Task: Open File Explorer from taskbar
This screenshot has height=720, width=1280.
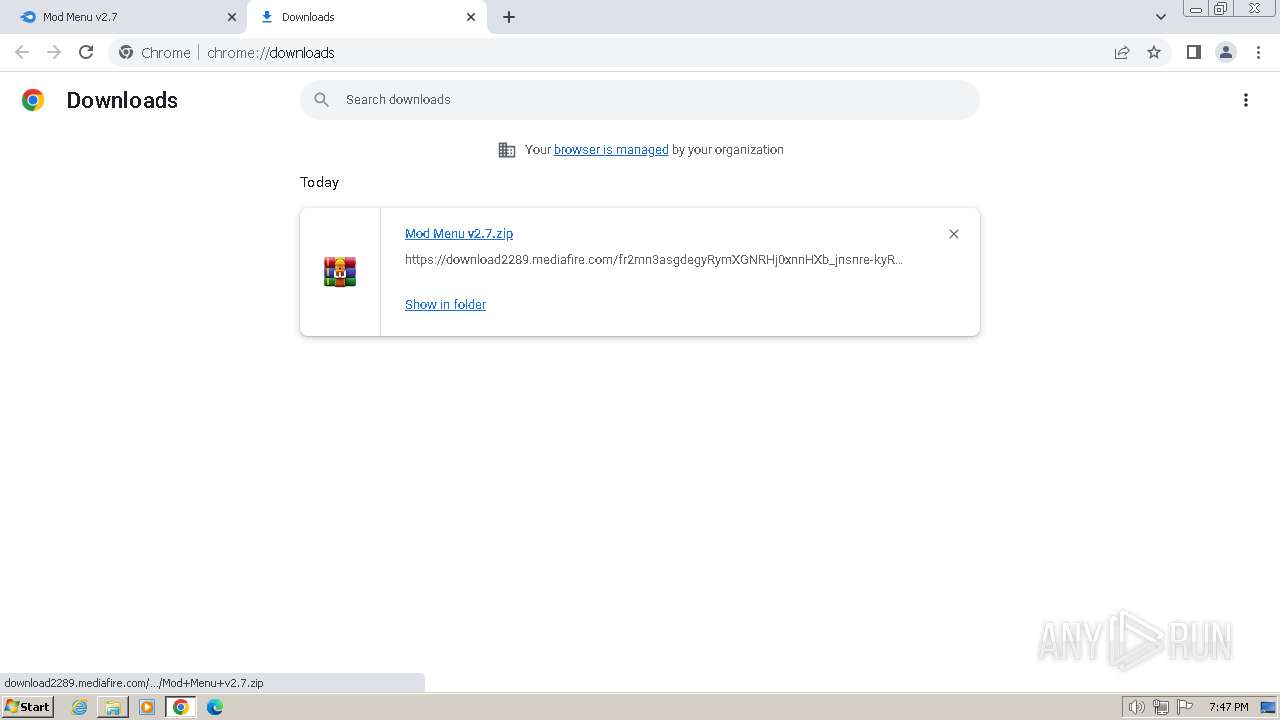Action: click(x=113, y=707)
